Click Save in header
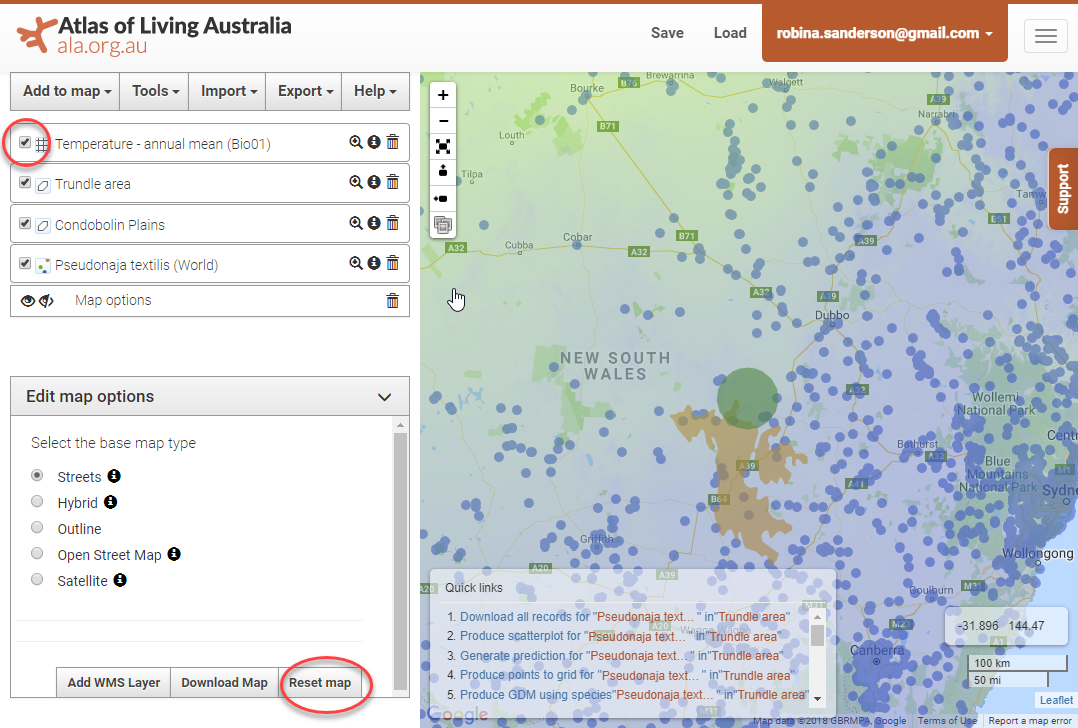This screenshot has width=1078, height=728. coord(667,33)
